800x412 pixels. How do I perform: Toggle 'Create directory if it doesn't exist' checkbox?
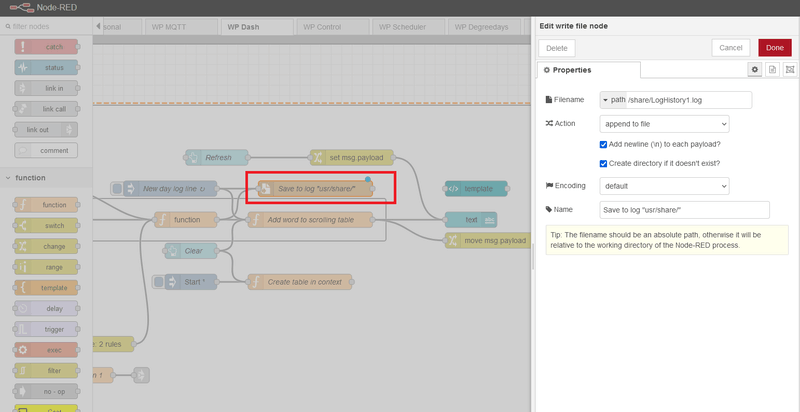(x=603, y=163)
